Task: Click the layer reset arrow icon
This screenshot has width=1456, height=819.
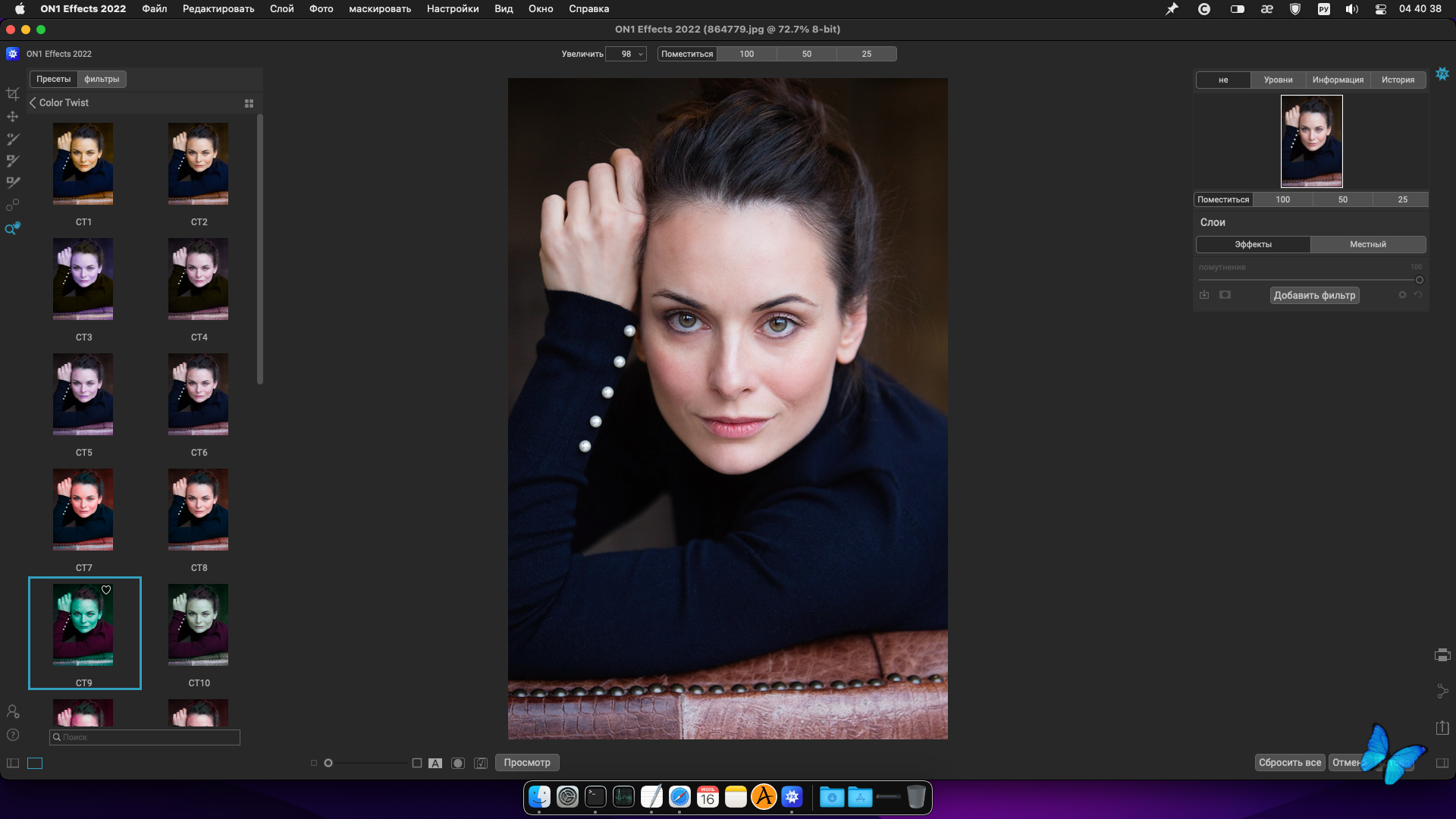Action: point(1418,295)
